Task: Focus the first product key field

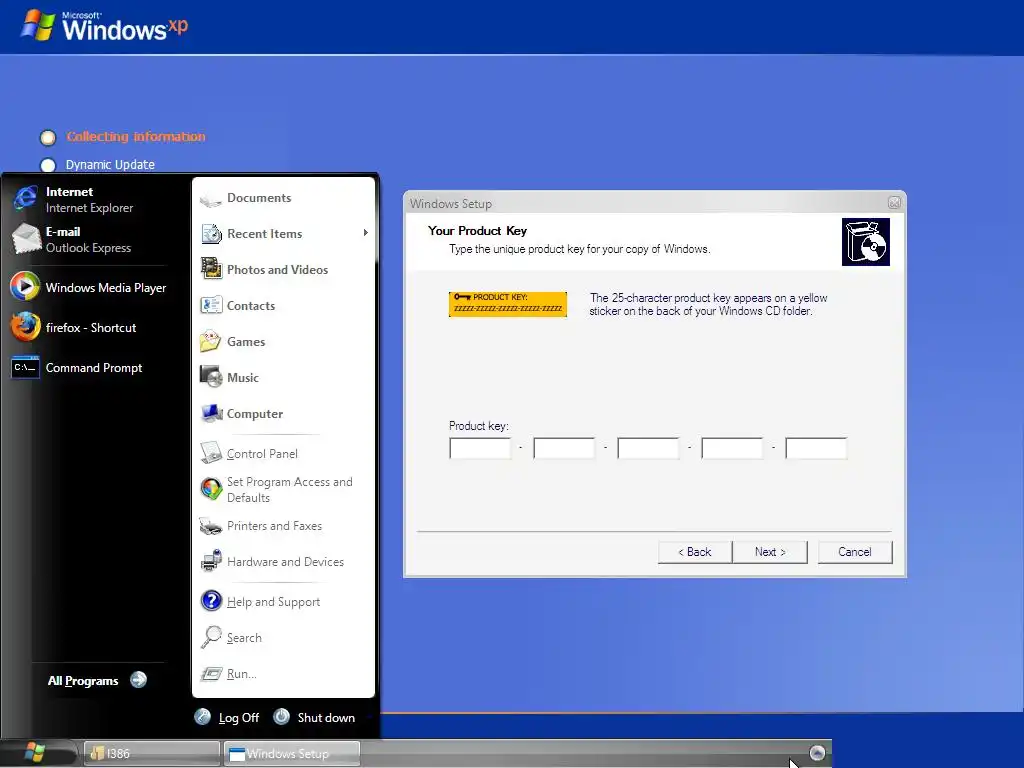Action: coord(480,448)
